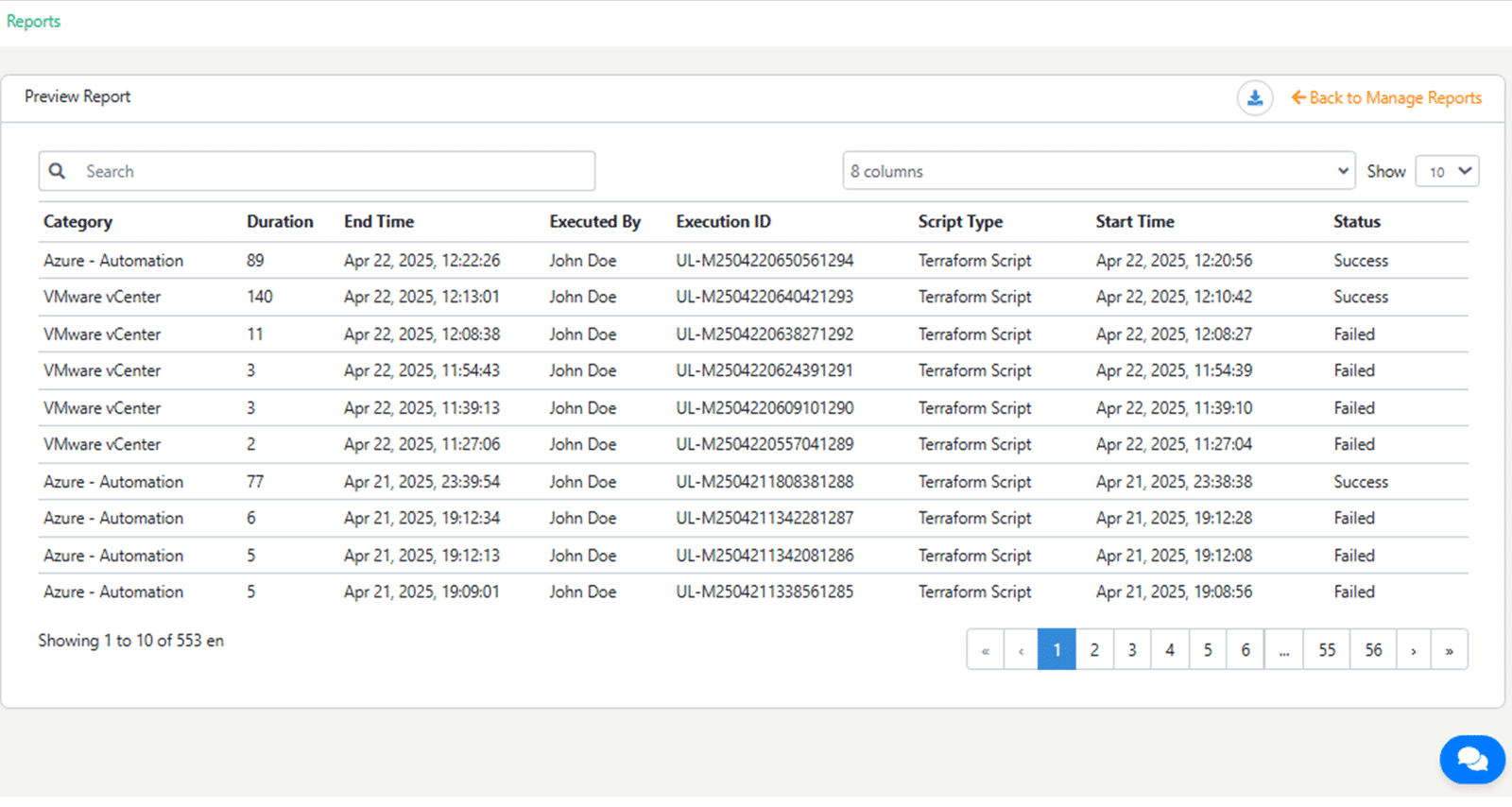1512x807 pixels.
Task: Go to first page arrow
Action: tap(985, 650)
